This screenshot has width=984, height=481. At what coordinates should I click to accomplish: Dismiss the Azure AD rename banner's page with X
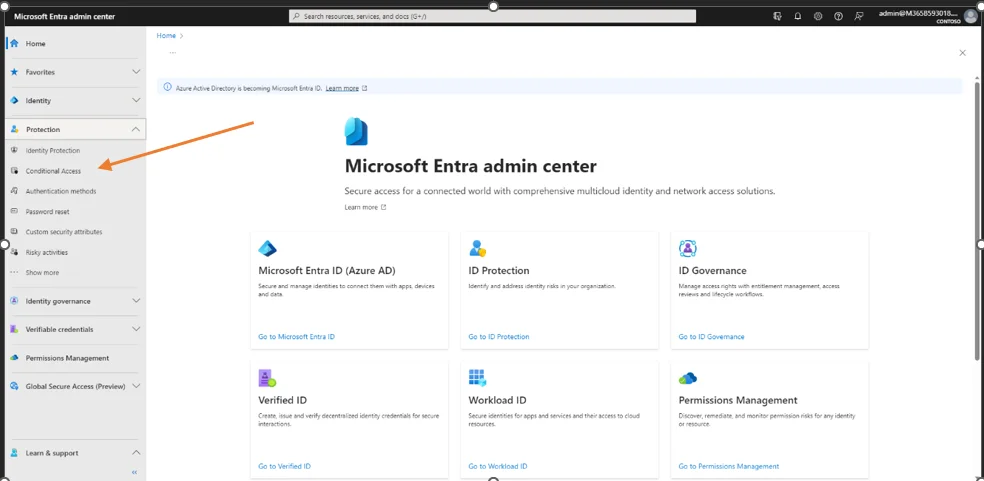pyautogui.click(x=962, y=53)
